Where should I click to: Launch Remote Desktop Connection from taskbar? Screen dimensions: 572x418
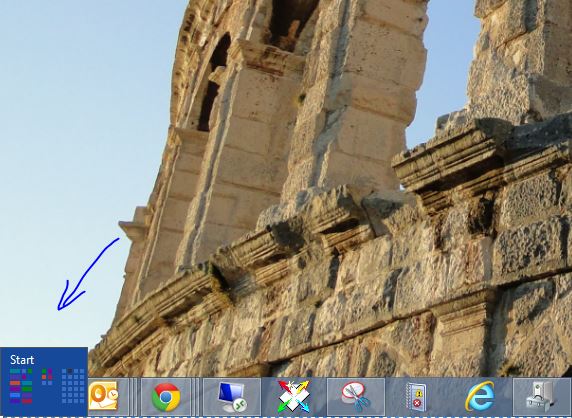coord(232,397)
